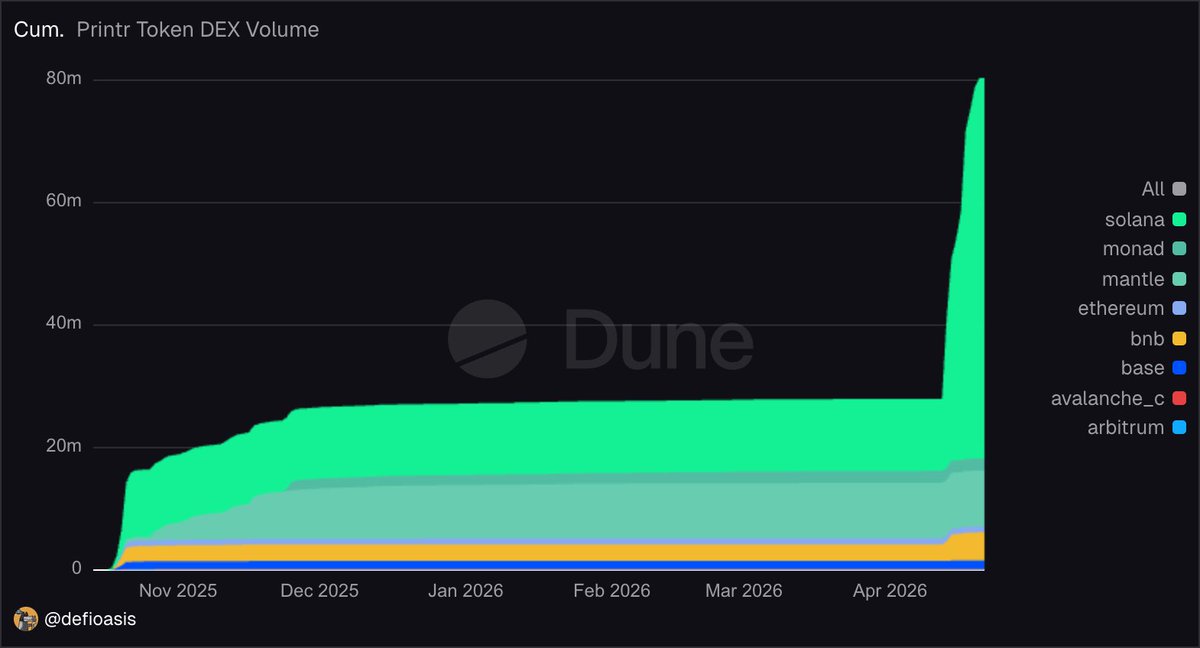Click the Apr 2026 axis label

click(889, 591)
